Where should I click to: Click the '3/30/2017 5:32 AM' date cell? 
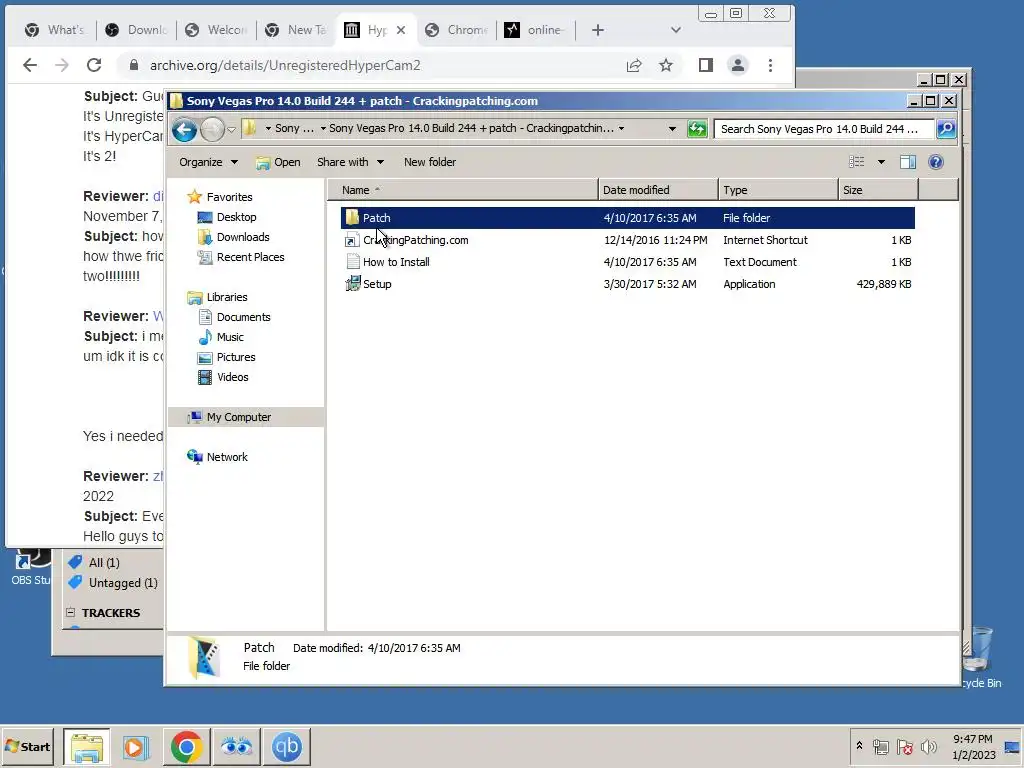tap(650, 284)
